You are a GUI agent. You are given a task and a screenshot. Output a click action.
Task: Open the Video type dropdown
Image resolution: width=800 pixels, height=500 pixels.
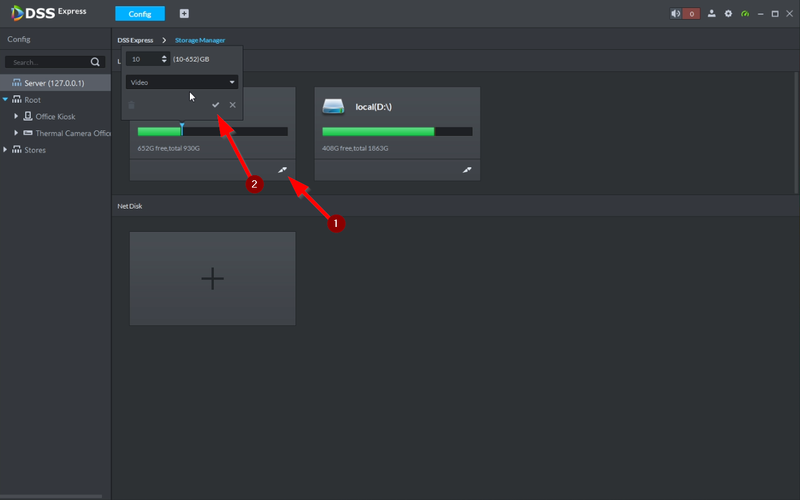coord(182,82)
